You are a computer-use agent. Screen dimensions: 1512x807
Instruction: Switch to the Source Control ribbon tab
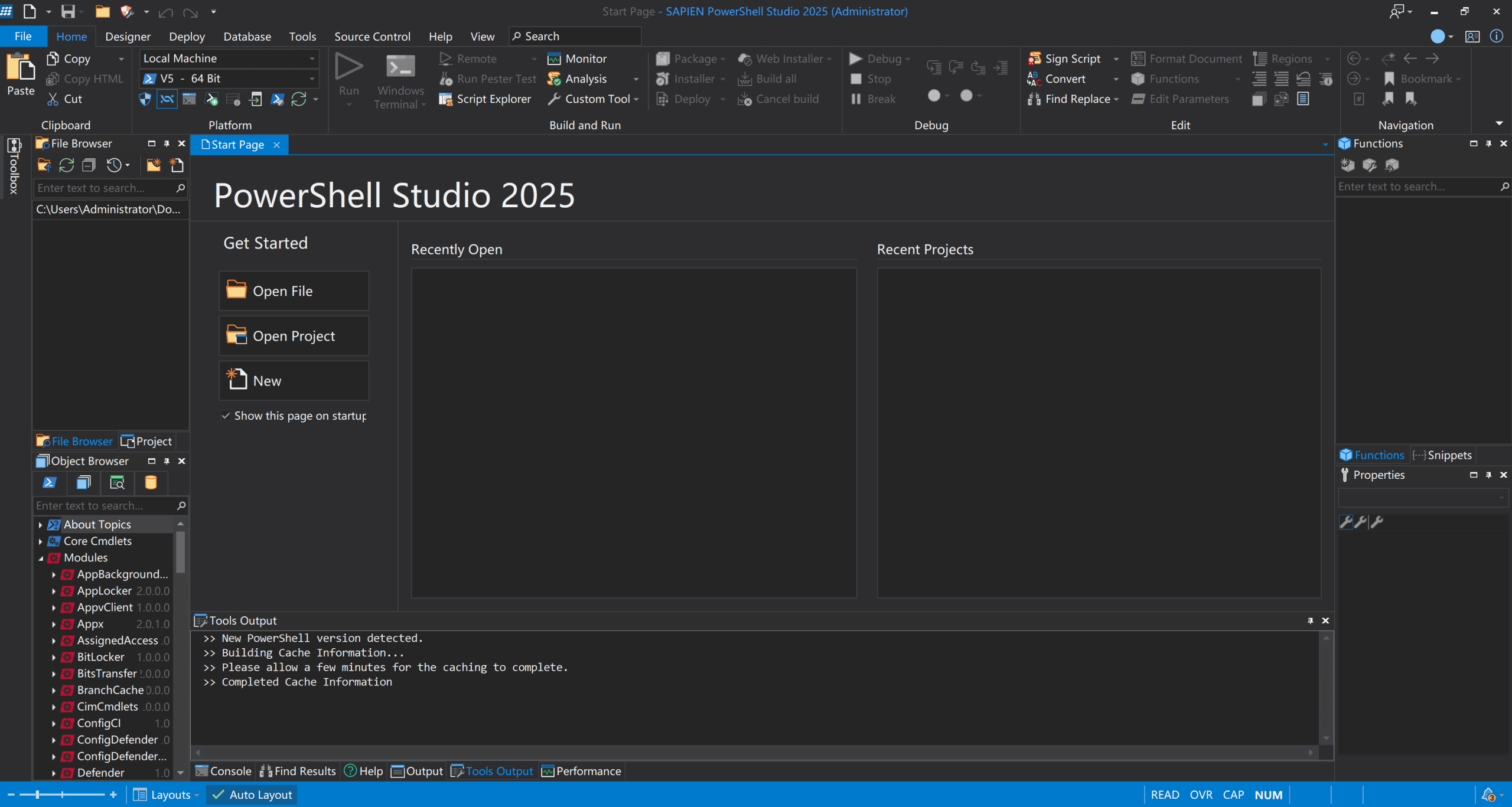372,36
